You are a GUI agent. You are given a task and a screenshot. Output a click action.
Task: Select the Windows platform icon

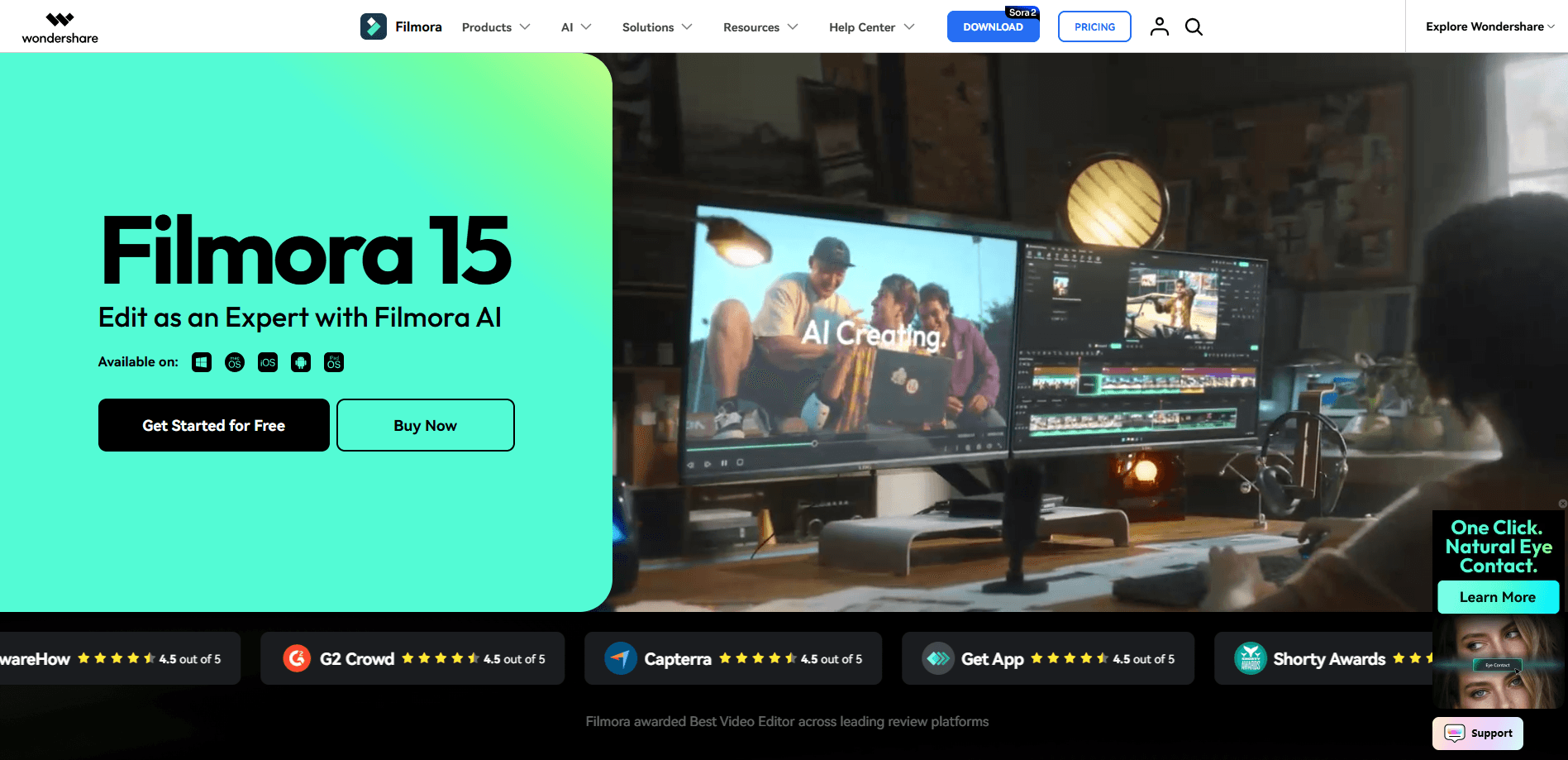pyautogui.click(x=202, y=362)
